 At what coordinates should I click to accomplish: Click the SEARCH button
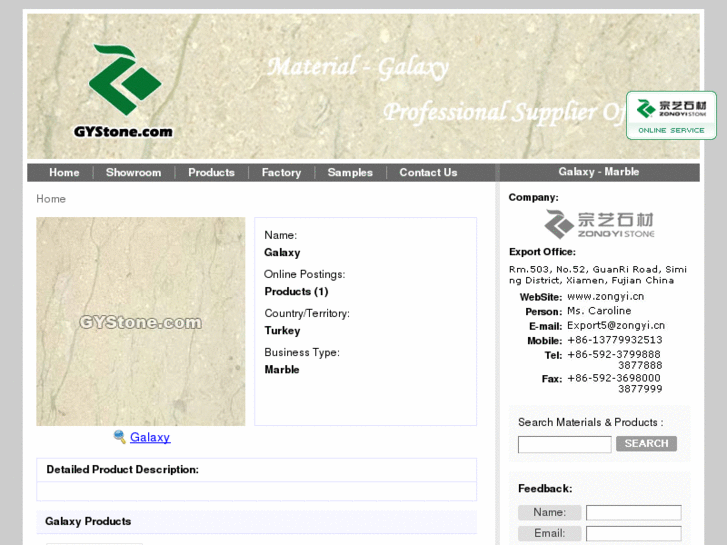pyautogui.click(x=646, y=443)
